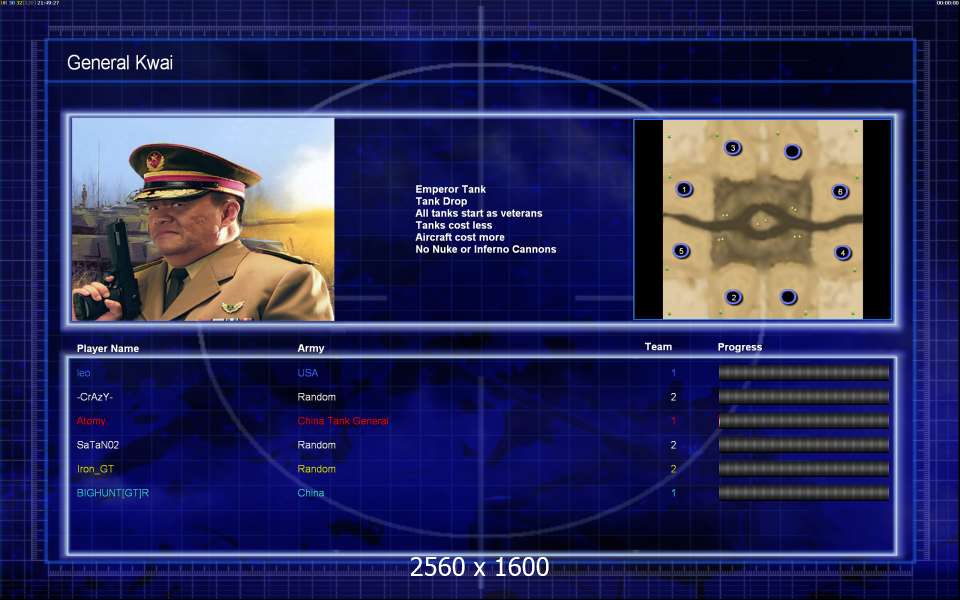Click the 'USA' army entry for leo

(x=308, y=373)
